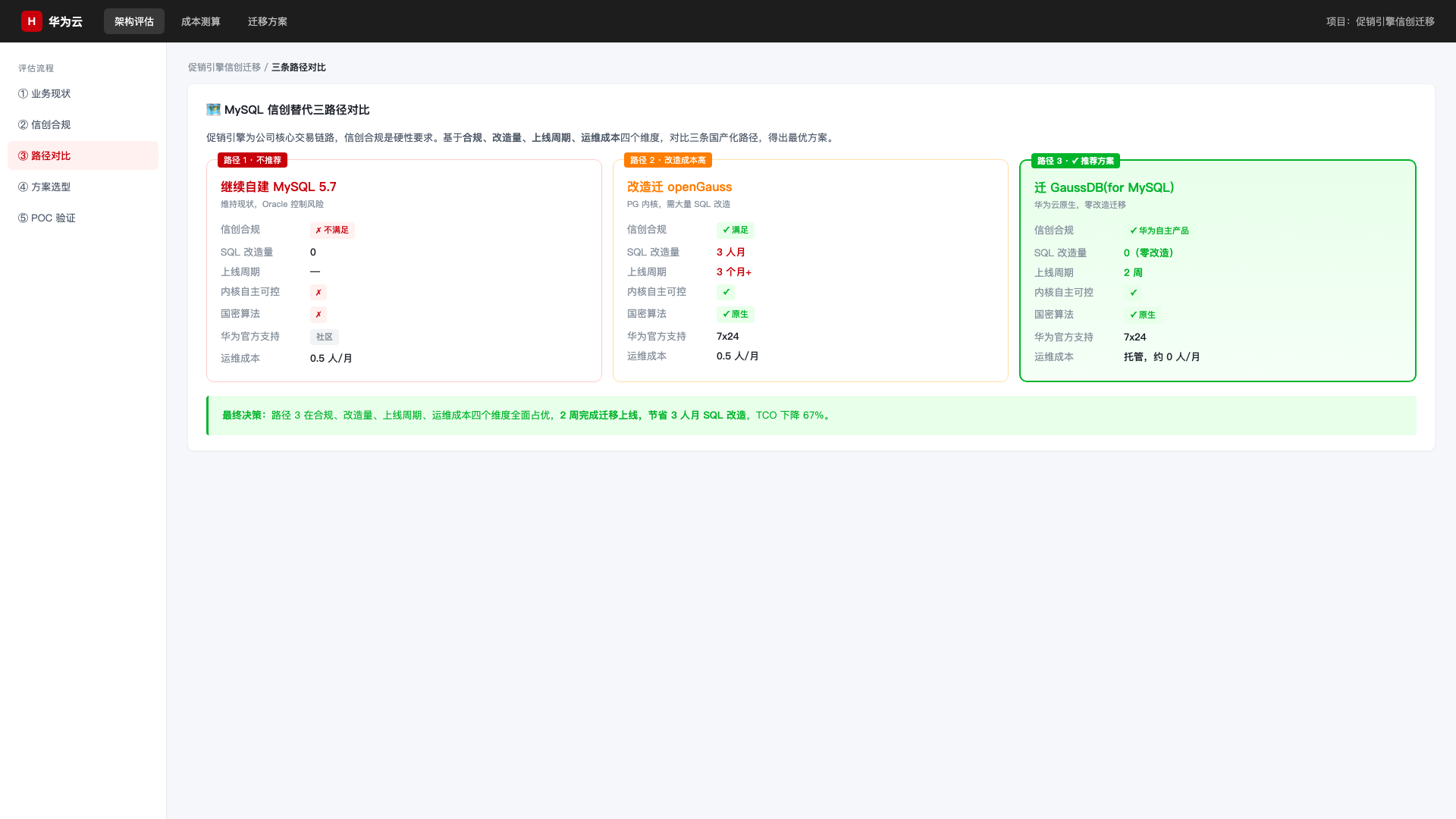Click the 继续自建 MySQL 5.7 card title
The image size is (1456, 819).
click(x=278, y=187)
